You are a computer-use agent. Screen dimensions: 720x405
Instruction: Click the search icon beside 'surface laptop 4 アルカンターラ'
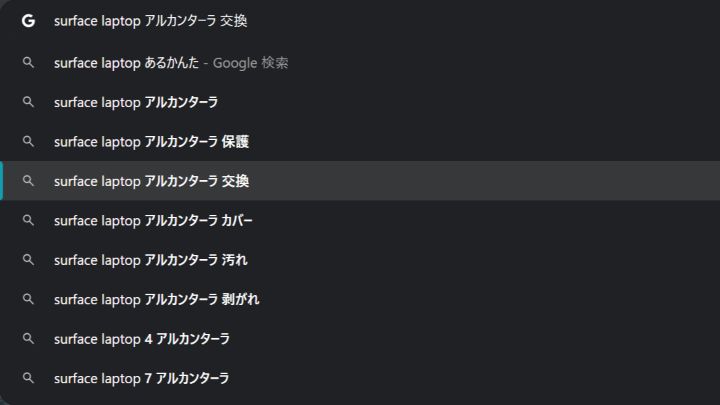[x=28, y=339]
